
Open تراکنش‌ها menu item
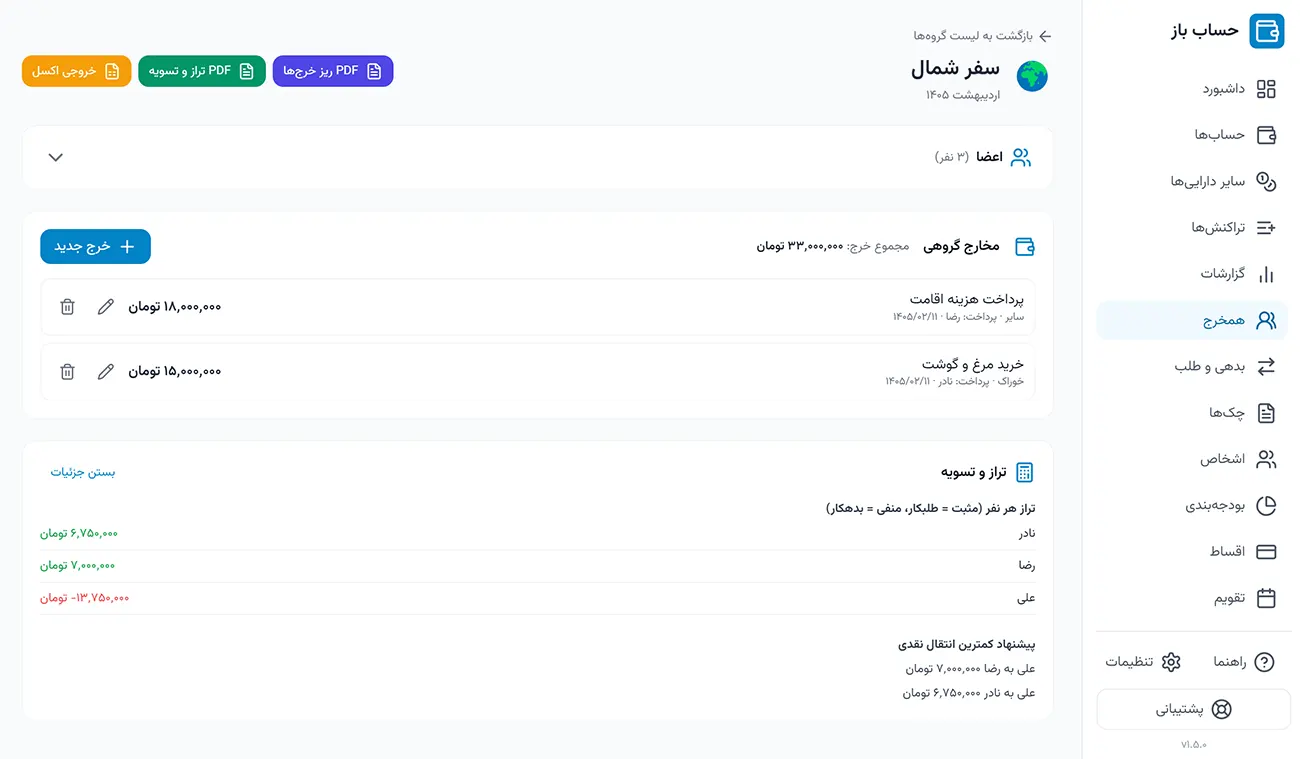pyautogui.click(x=1192, y=228)
